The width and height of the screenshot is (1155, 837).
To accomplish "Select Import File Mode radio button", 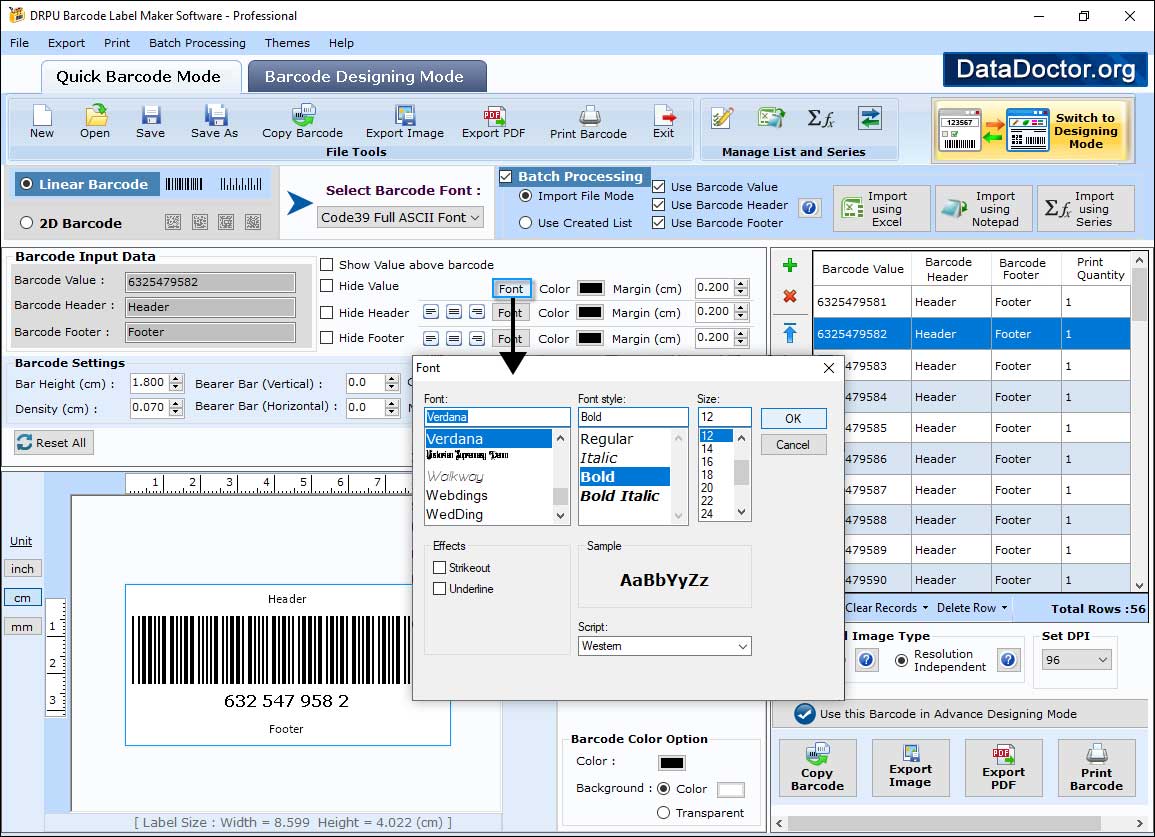I will (x=525, y=196).
